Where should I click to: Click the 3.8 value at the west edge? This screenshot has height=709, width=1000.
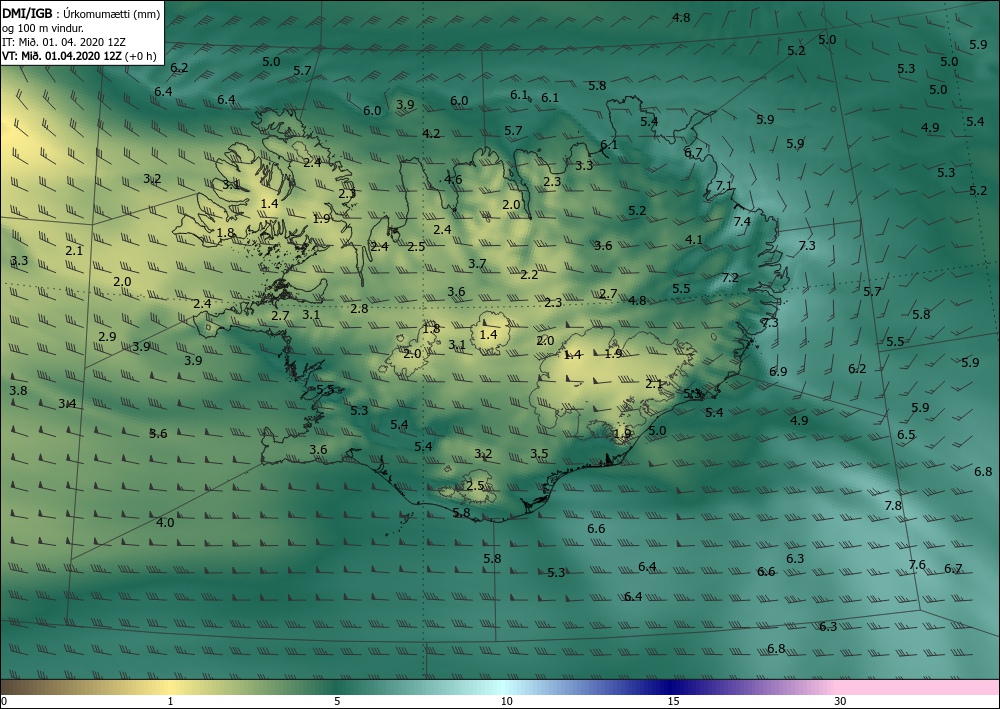[18, 390]
